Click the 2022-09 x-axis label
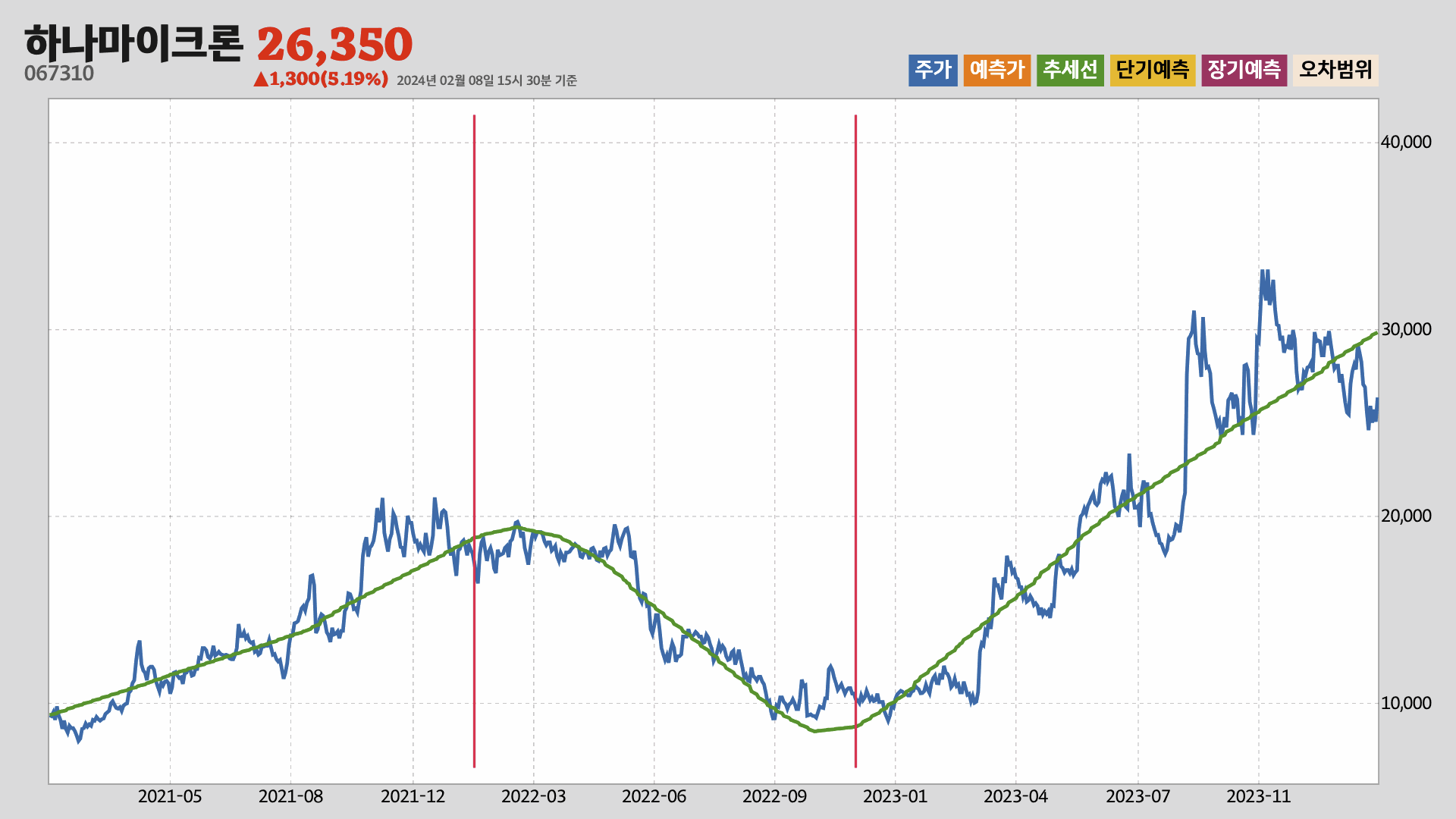Viewport: 1456px width, 819px height. (775, 796)
